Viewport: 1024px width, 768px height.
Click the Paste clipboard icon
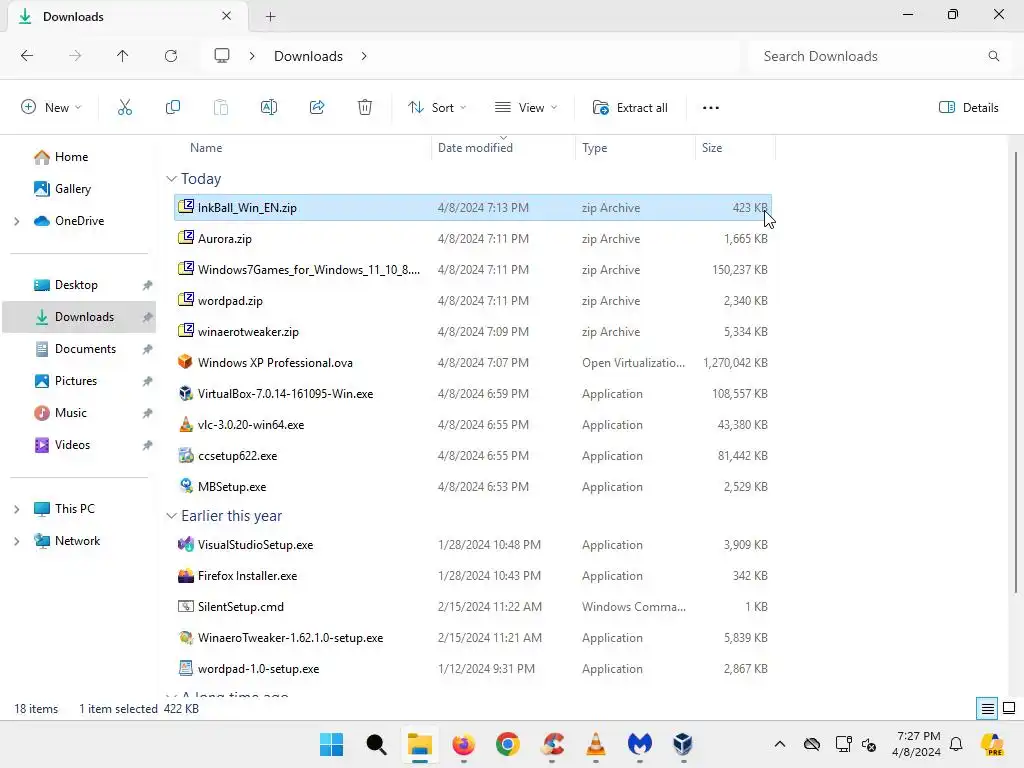pos(221,108)
